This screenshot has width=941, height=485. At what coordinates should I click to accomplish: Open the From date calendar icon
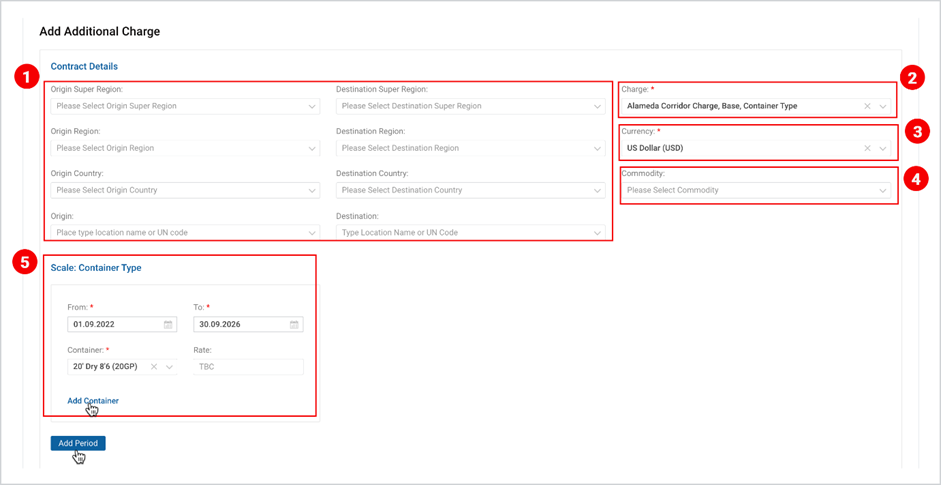point(168,324)
